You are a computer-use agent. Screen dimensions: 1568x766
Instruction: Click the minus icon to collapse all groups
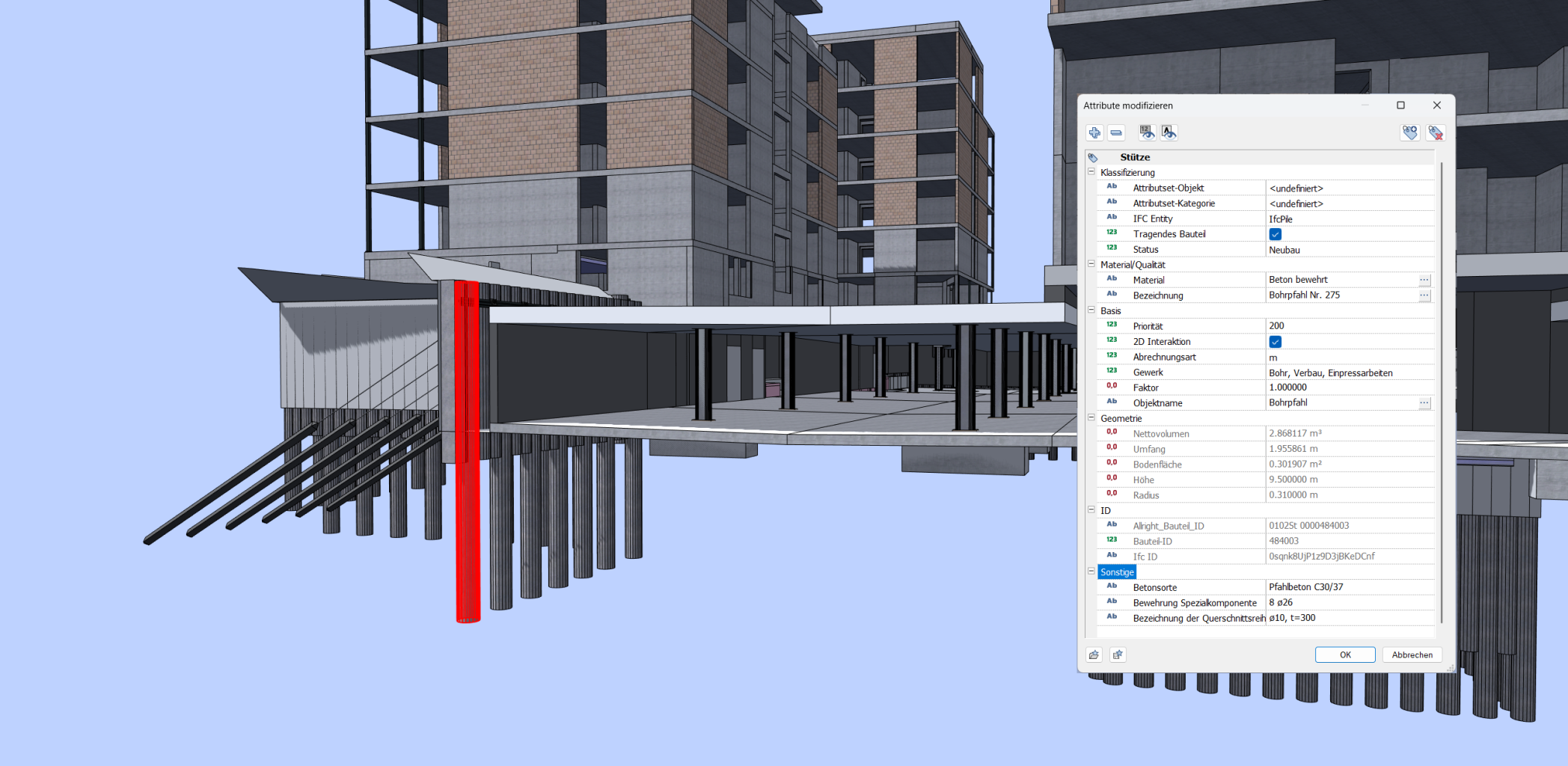(1116, 133)
